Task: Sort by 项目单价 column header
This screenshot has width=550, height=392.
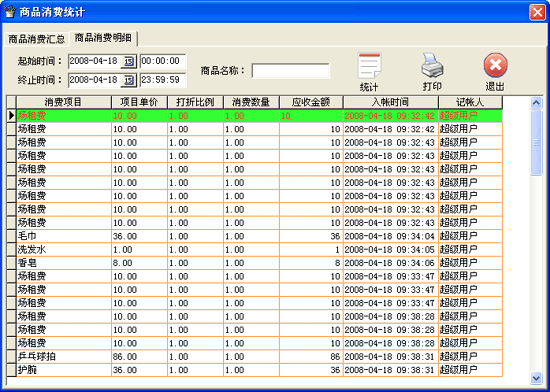Action: [139, 102]
